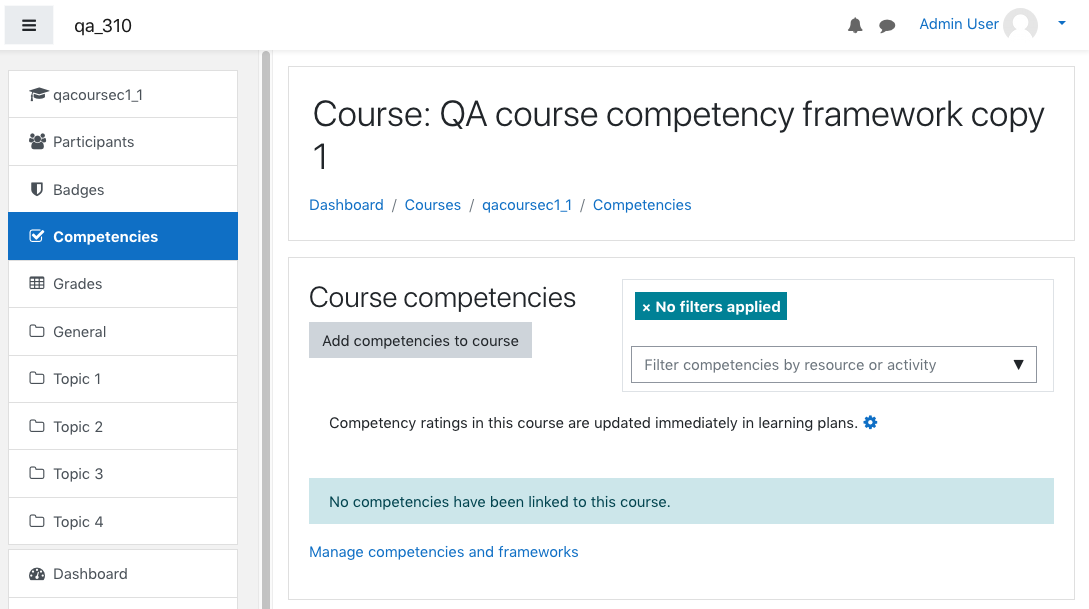Screen dimensions: 1089x609
Task: Click Add competencies to course button
Action: coord(420,340)
